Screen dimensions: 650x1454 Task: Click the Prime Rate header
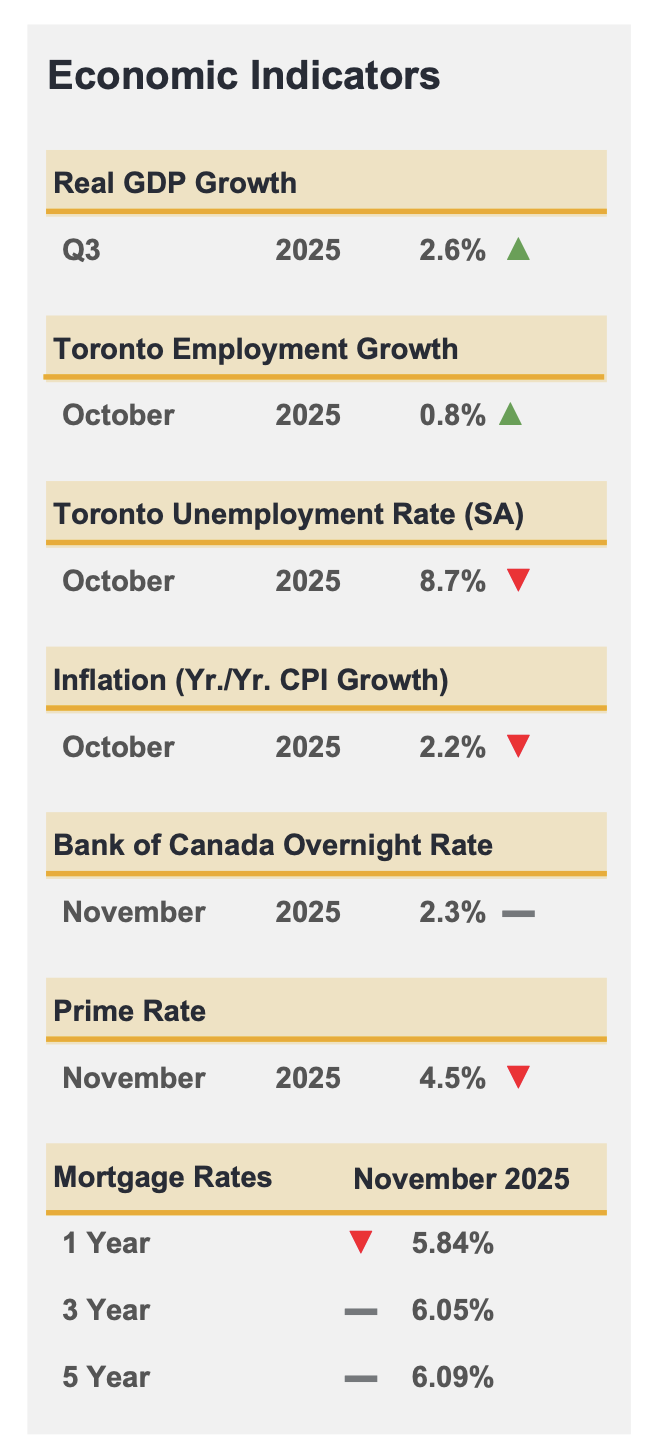[130, 1011]
